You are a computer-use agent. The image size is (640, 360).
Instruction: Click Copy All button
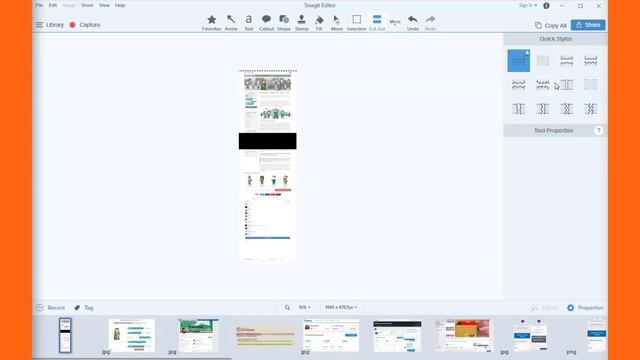[551, 25]
